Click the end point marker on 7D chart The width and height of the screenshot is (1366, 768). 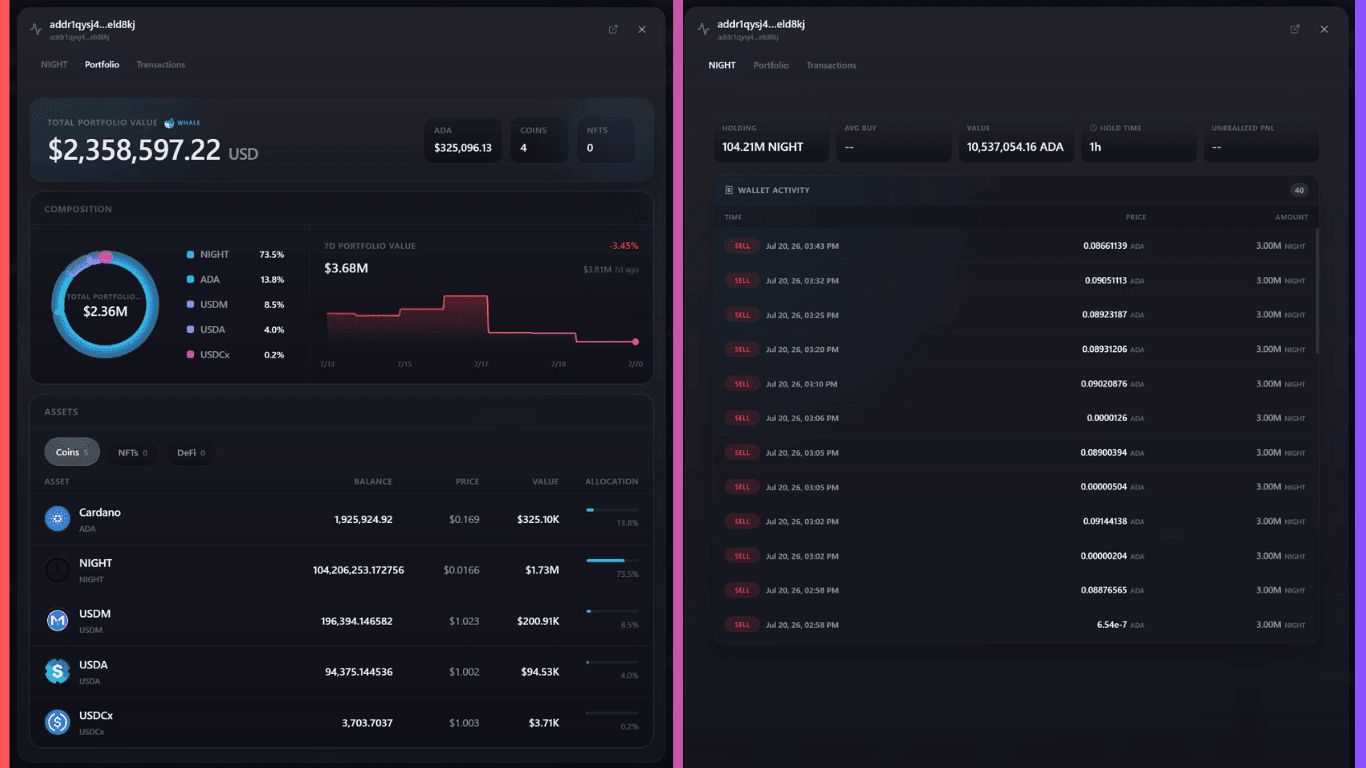pos(636,342)
